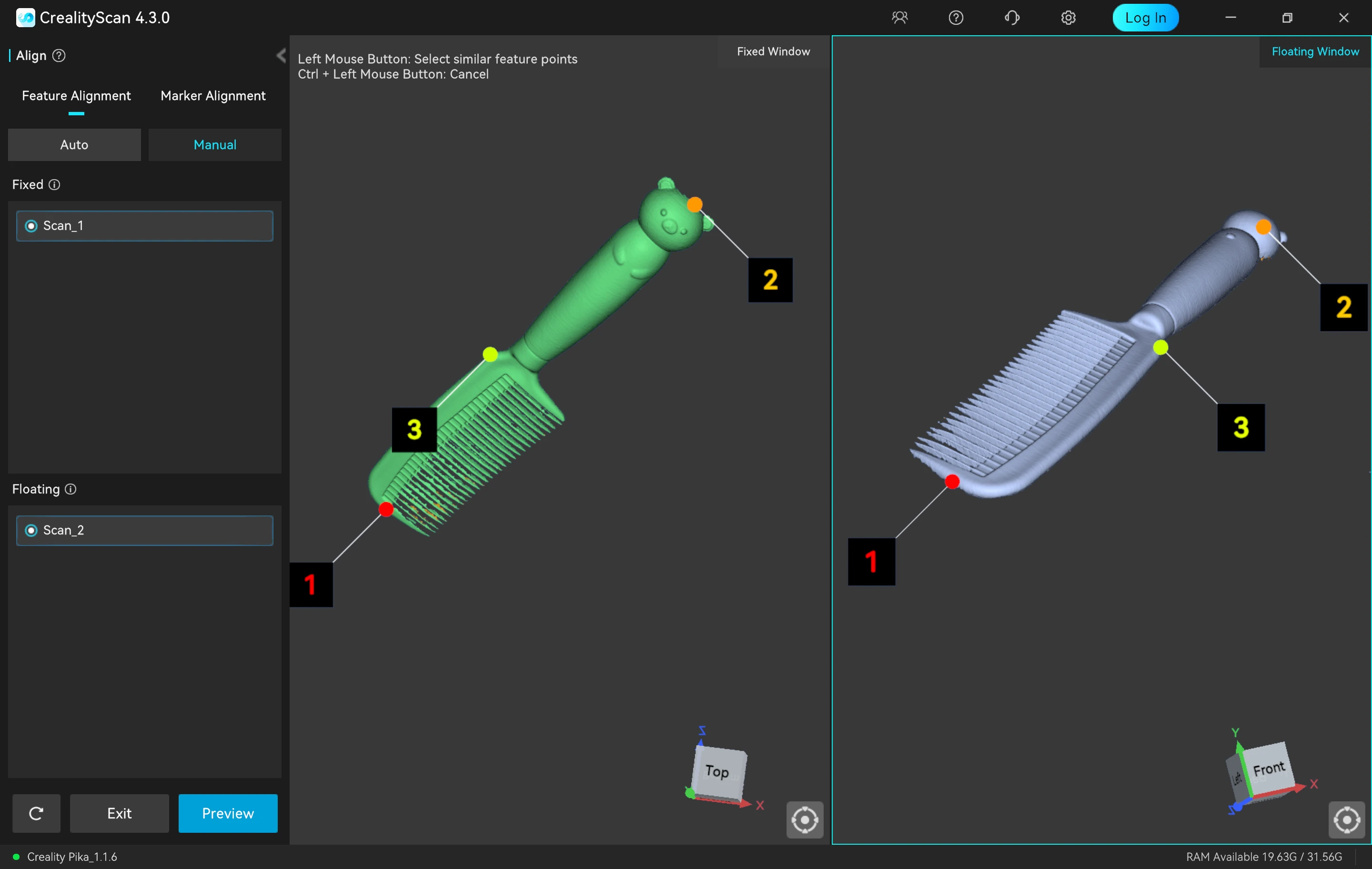Click the Left face of the Floating Window view cube
The image size is (1372, 869).
pyautogui.click(x=1238, y=778)
